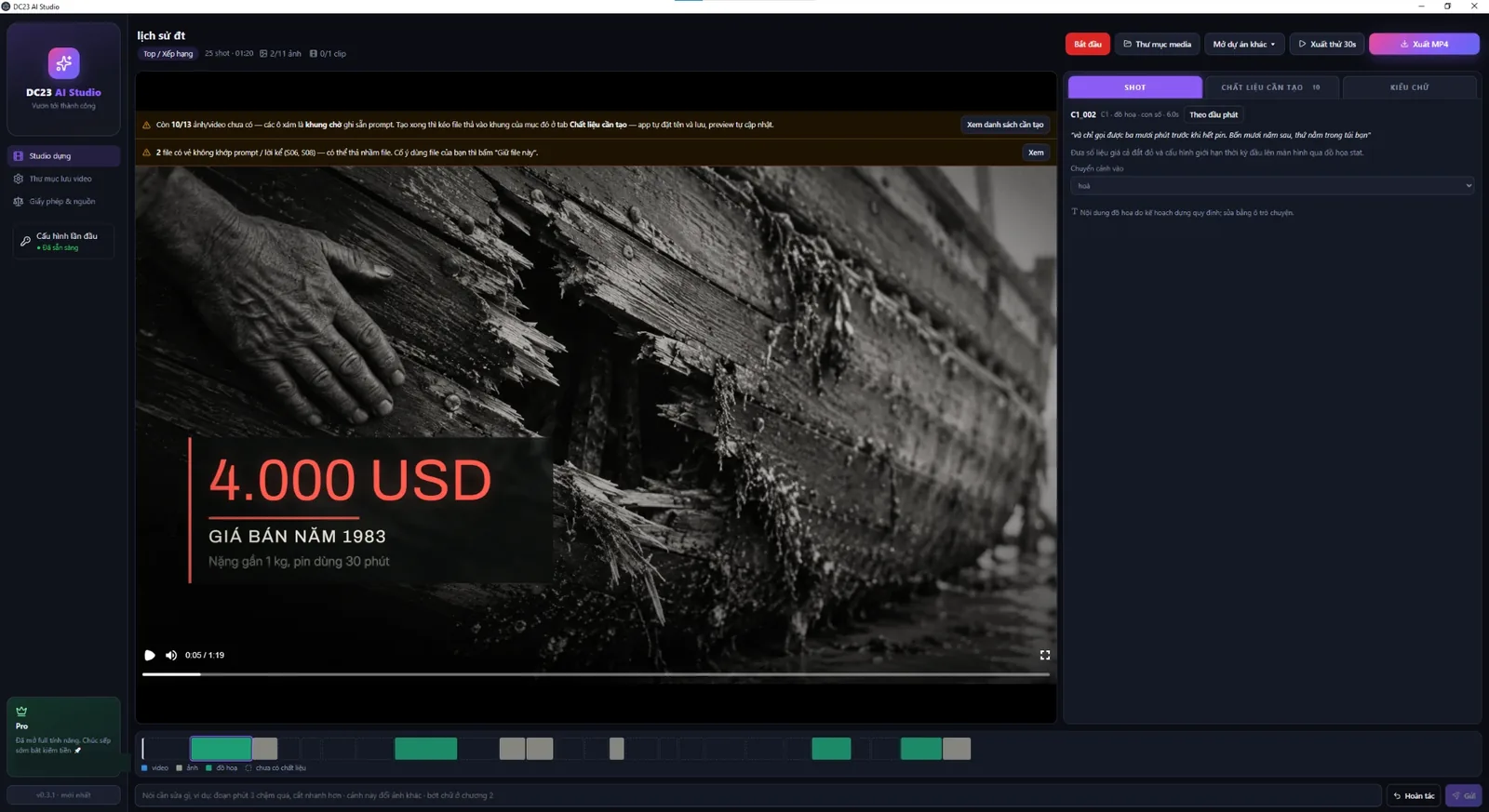Image resolution: width=1489 pixels, height=812 pixels.
Task: Click the Theo đầu phát button
Action: (1214, 114)
